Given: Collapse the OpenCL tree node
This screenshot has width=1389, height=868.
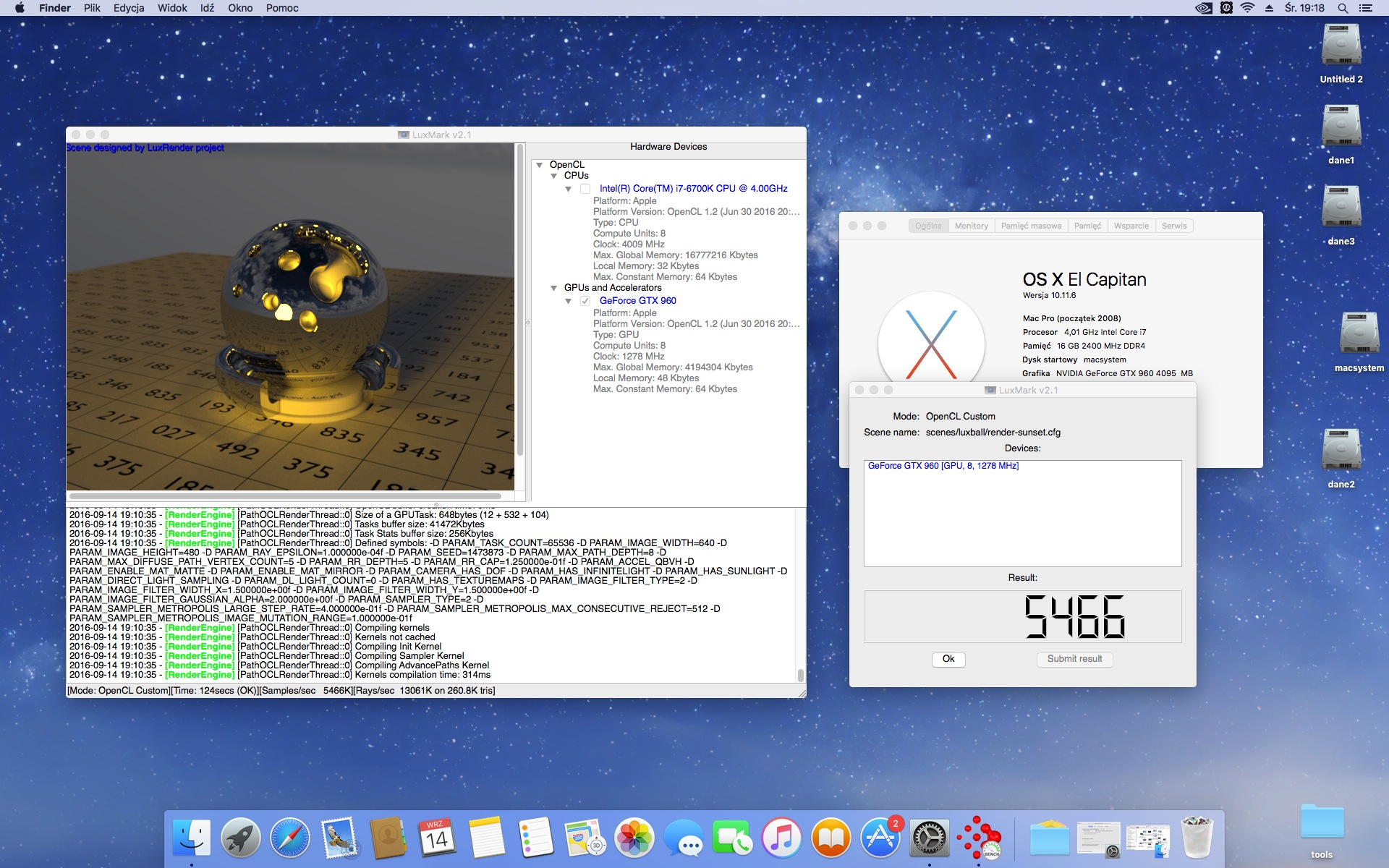Looking at the screenshot, I should pyautogui.click(x=540, y=165).
